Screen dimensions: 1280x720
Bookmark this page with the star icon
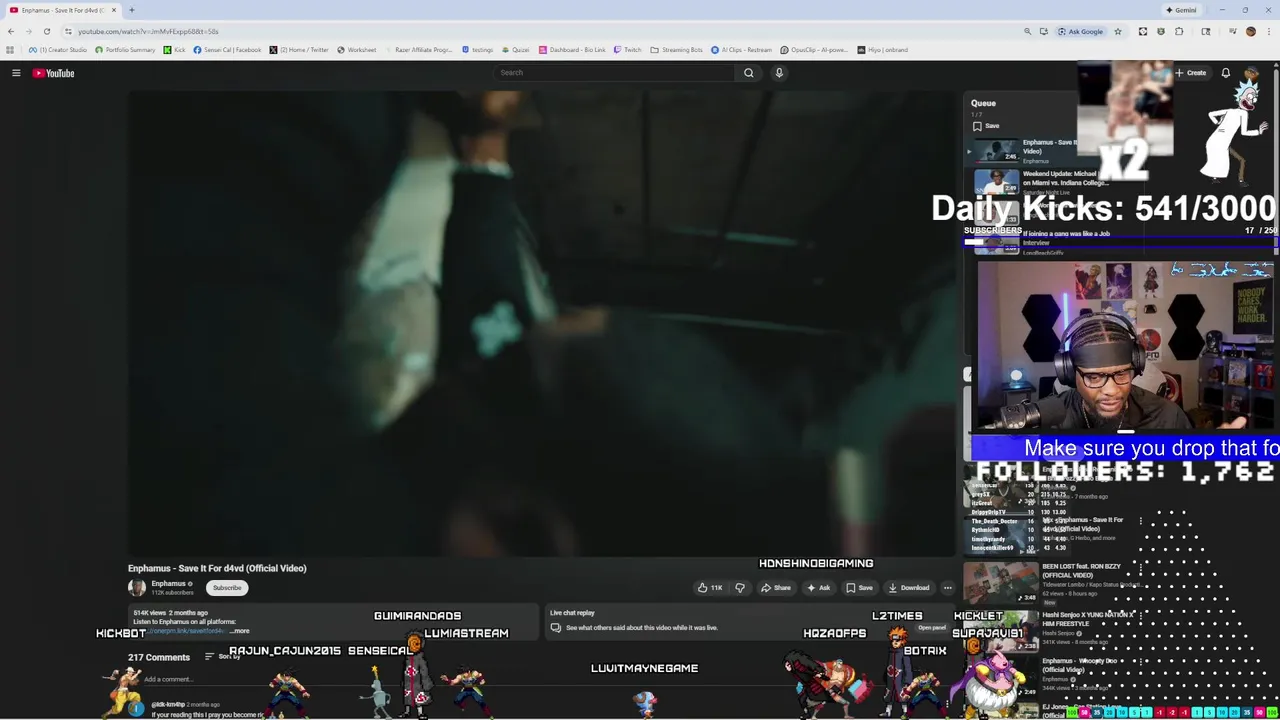click(x=1118, y=31)
